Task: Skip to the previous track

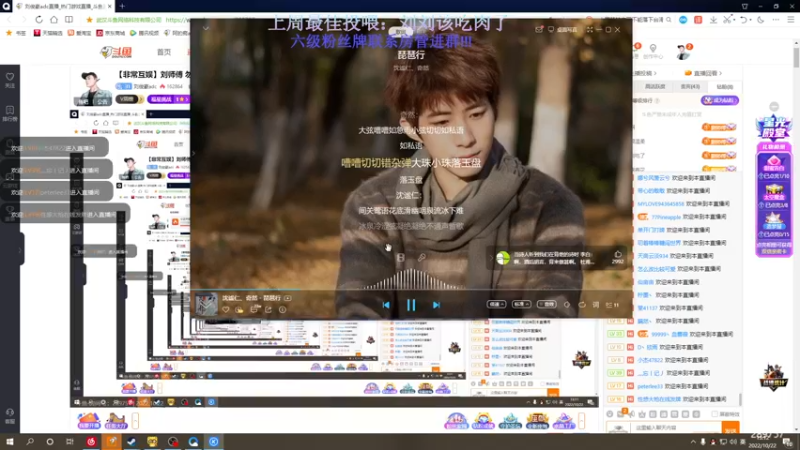Action: pyautogui.click(x=386, y=305)
